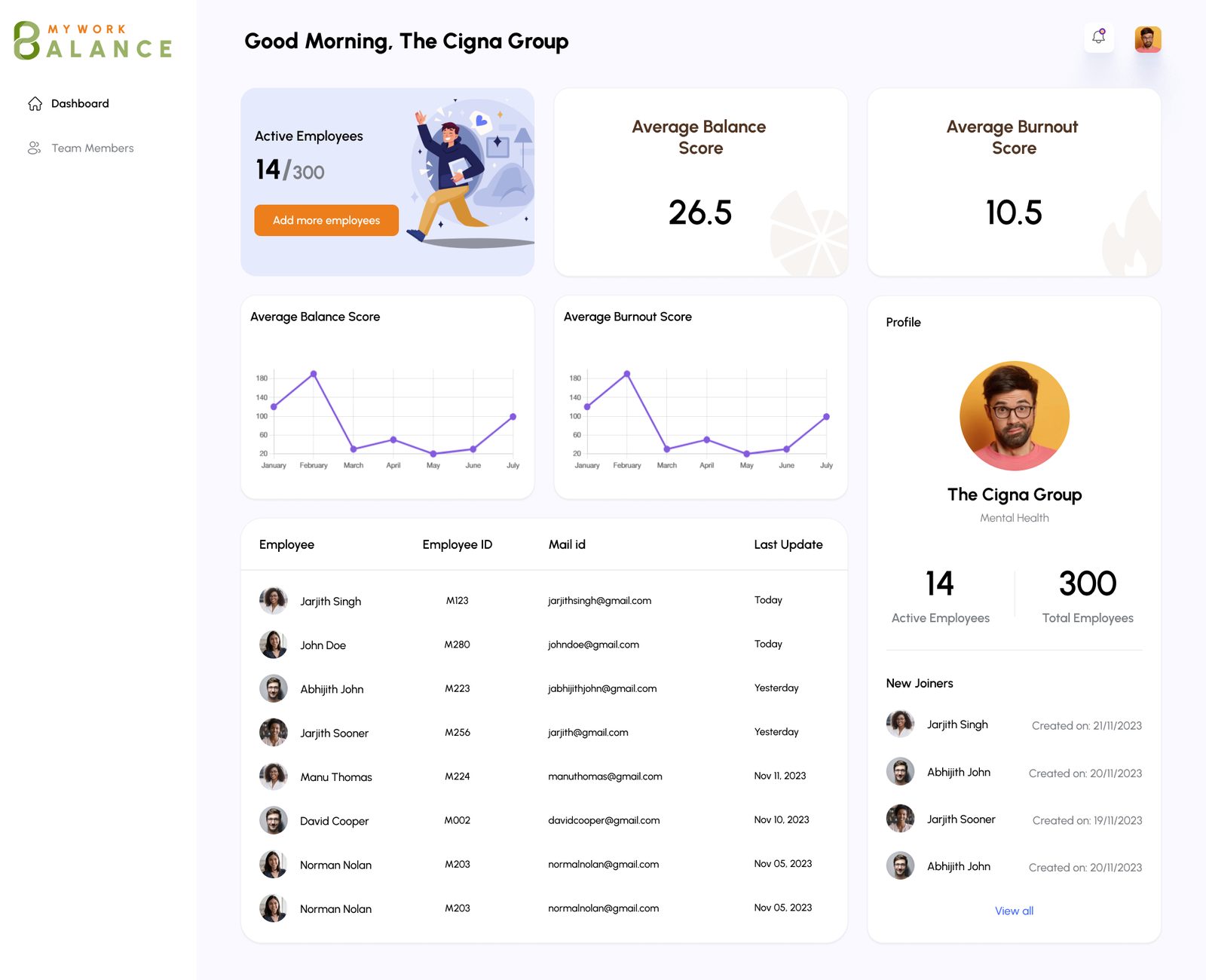Click the Team Members people icon
1206x980 pixels.
tap(35, 149)
